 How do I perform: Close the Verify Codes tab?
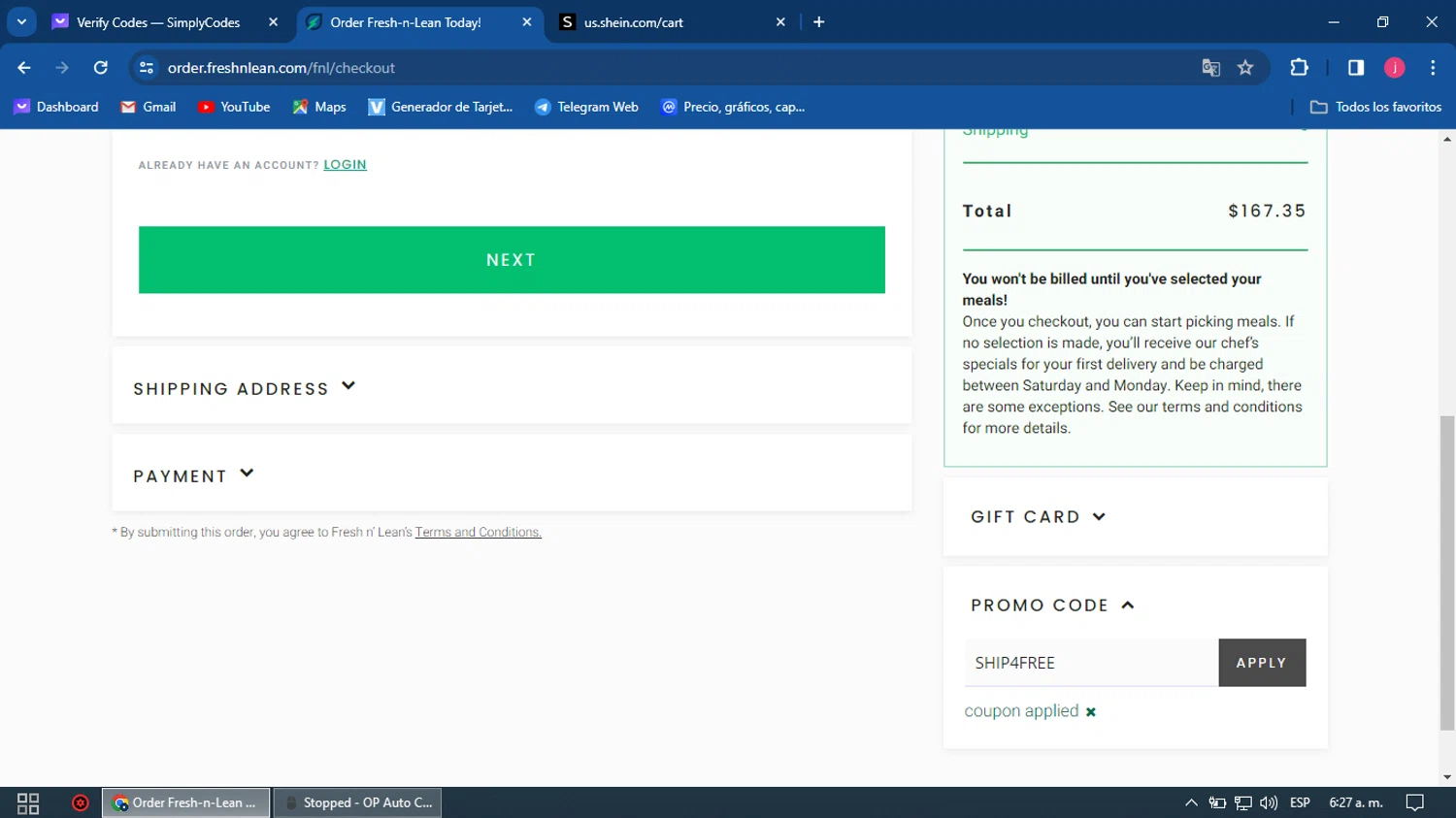273,22
